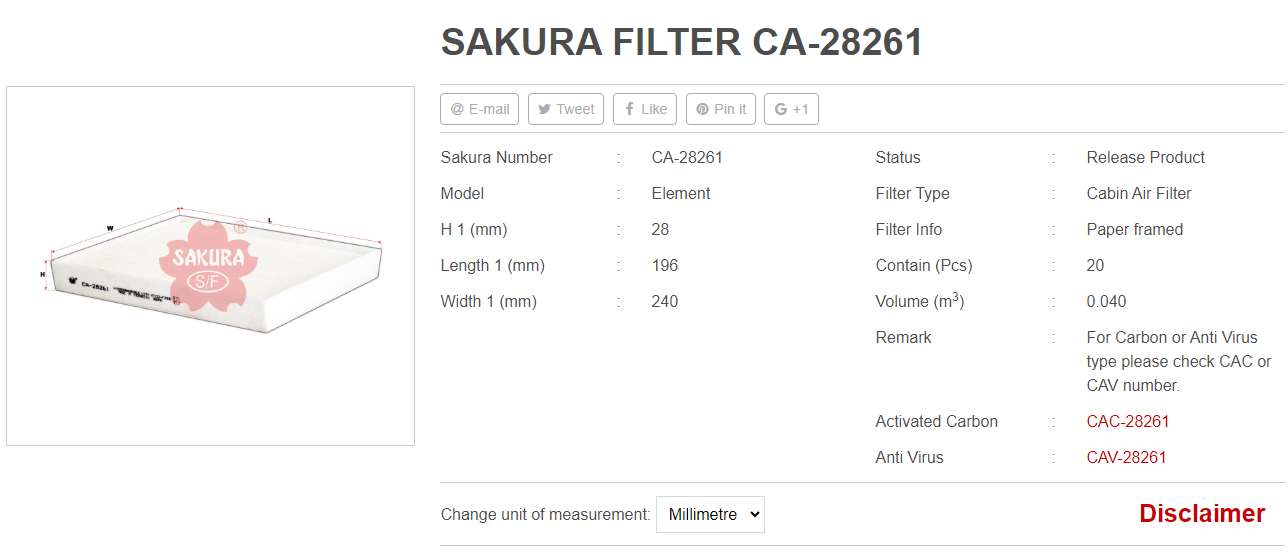The image size is (1288, 553).
Task: Click the Millimetre dropdown arrow
Action: click(754, 514)
